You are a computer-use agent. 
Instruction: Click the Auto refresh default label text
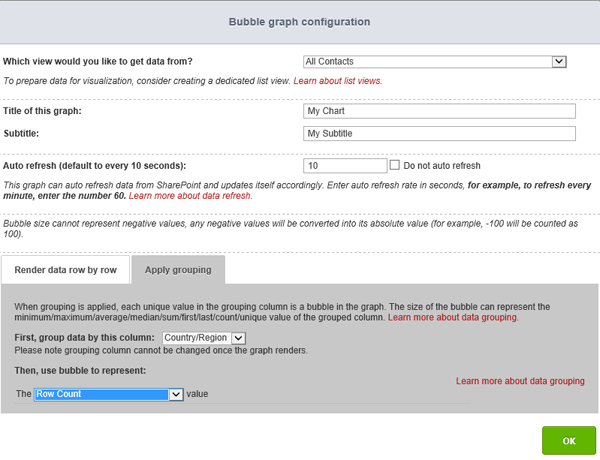94,166
